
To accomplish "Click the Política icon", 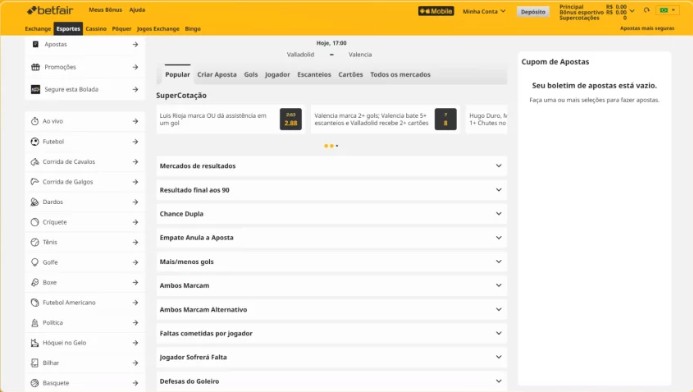I will coord(35,323).
